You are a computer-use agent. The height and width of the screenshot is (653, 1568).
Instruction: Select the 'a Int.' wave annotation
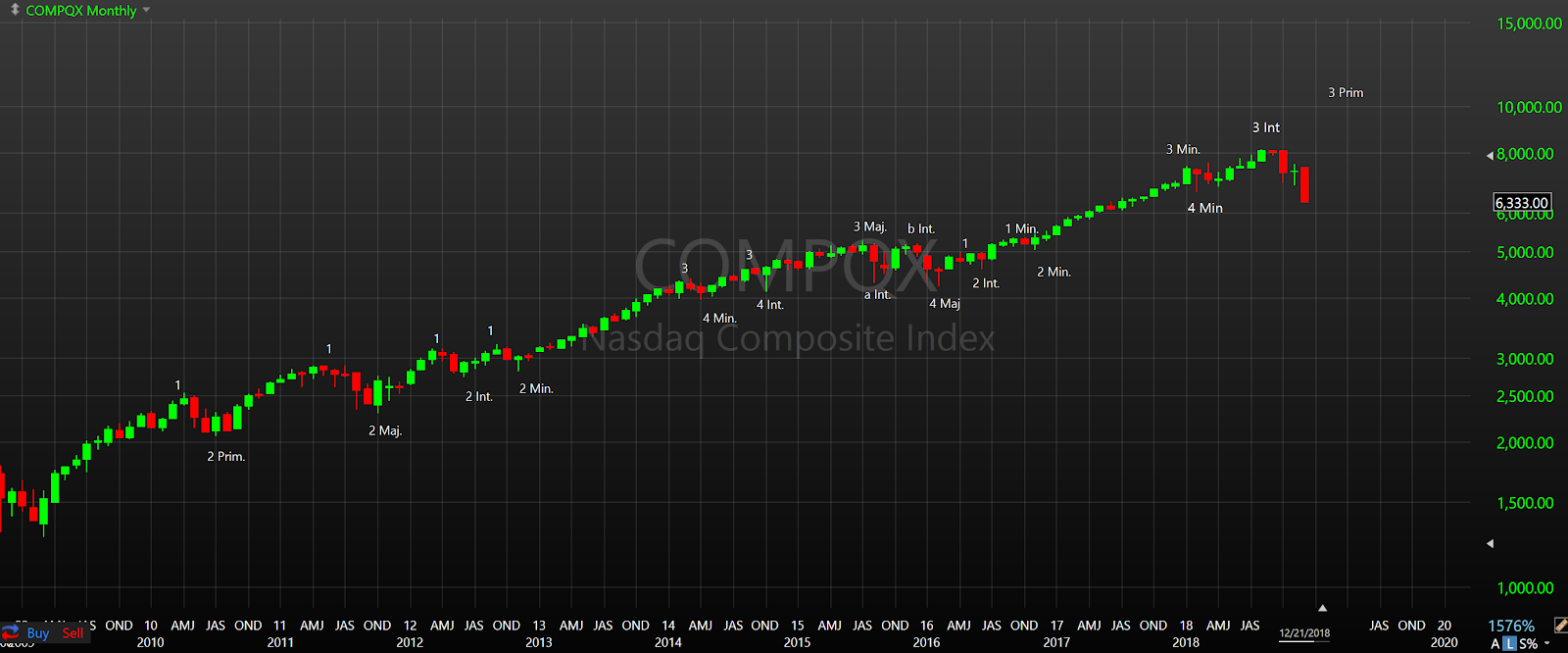[x=878, y=294]
